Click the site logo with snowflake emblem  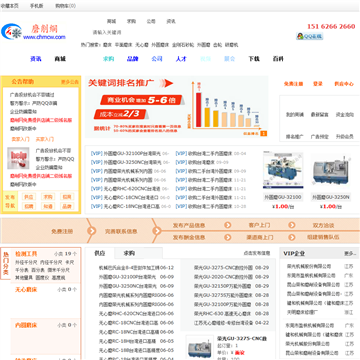tap(33, 32)
